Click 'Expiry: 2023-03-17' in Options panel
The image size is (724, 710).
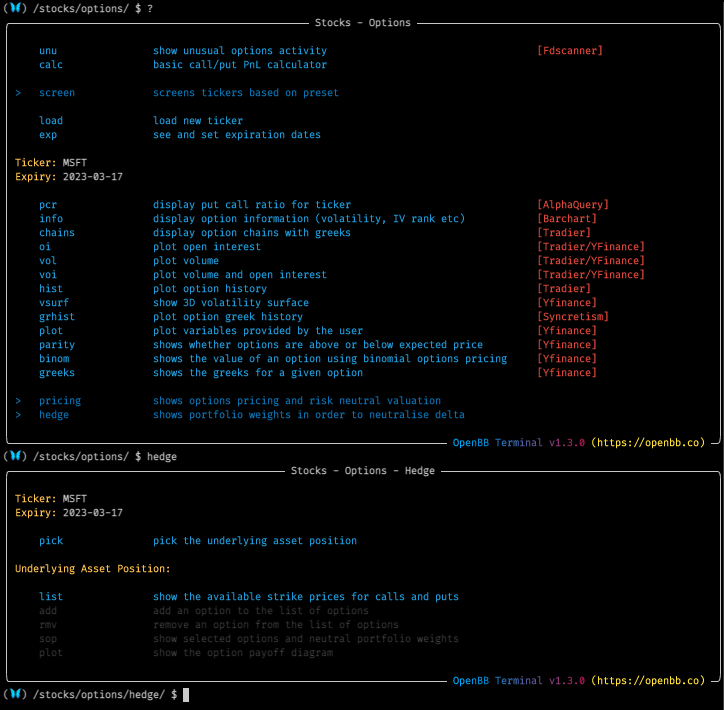(69, 177)
